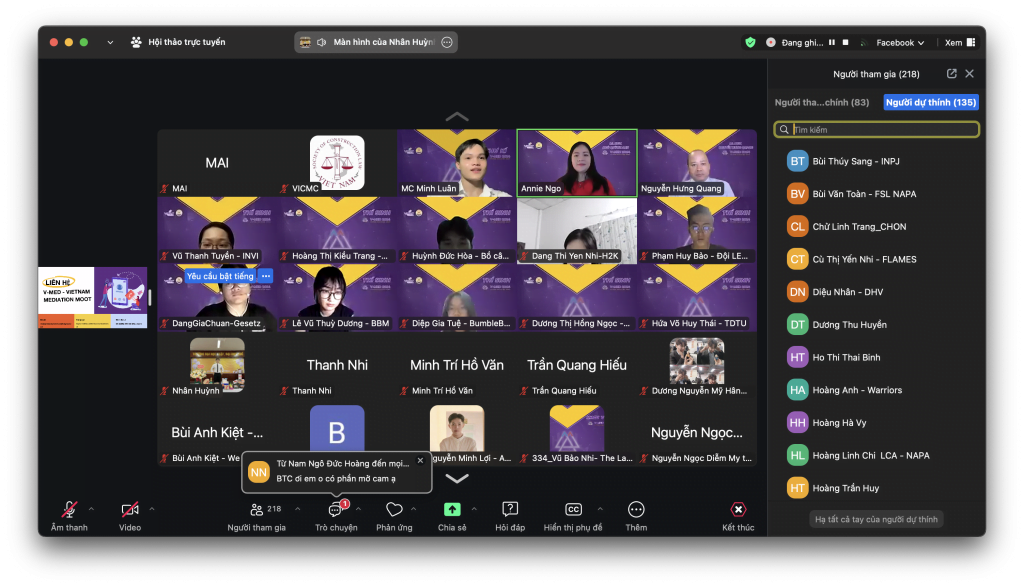Screen dimensions: 1024x587
Task: Pop out the participants panel
Action: click(x=951, y=74)
